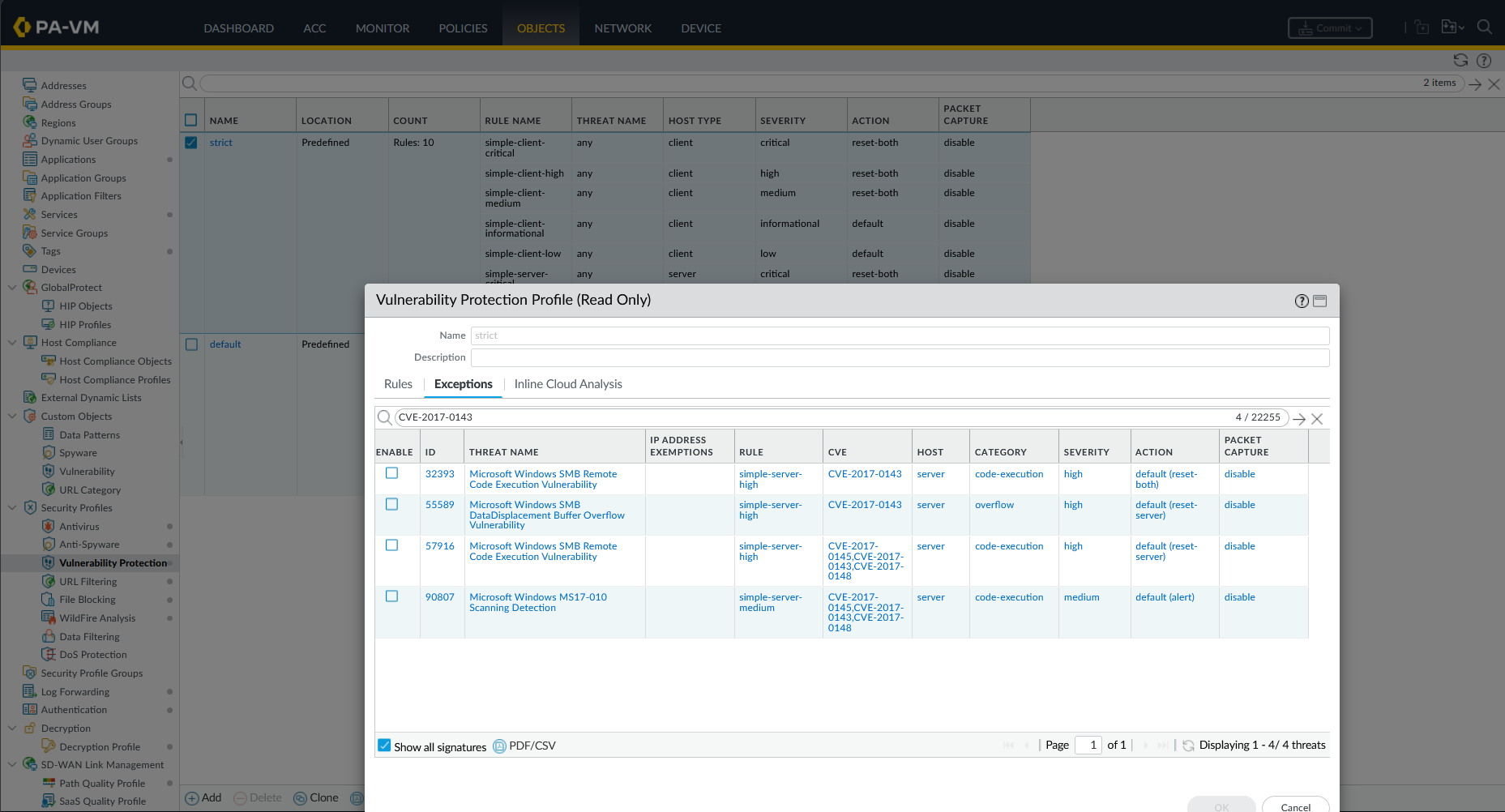Collapse the Security Profiles tree node
The width and height of the screenshot is (1505, 812).
click(x=12, y=508)
